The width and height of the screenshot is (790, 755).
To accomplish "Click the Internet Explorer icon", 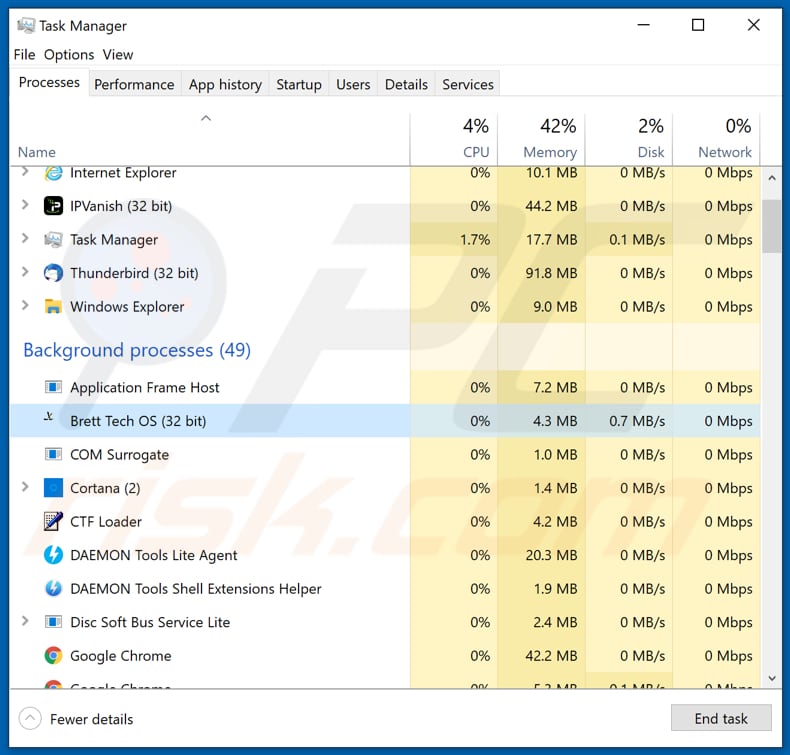I will click(54, 173).
